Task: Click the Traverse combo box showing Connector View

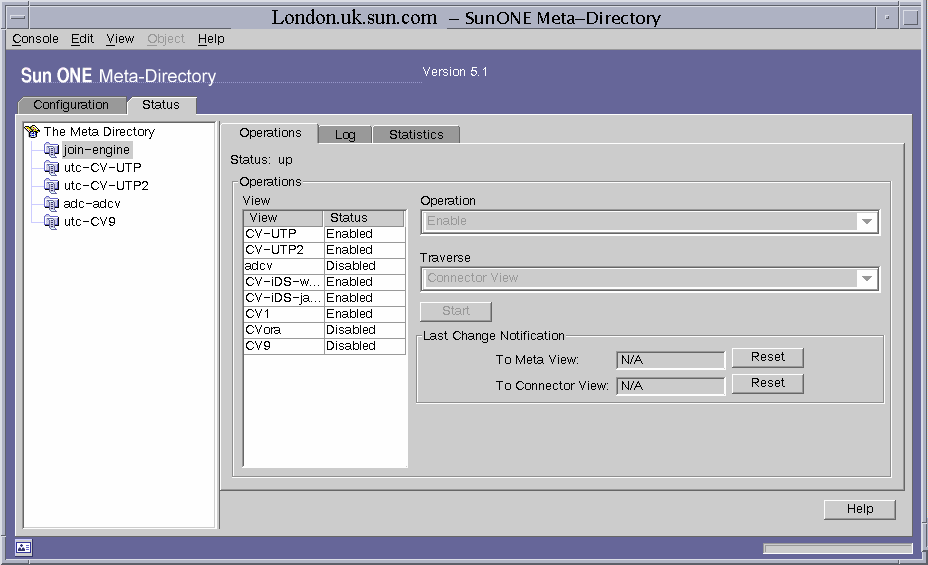Action: pos(650,279)
